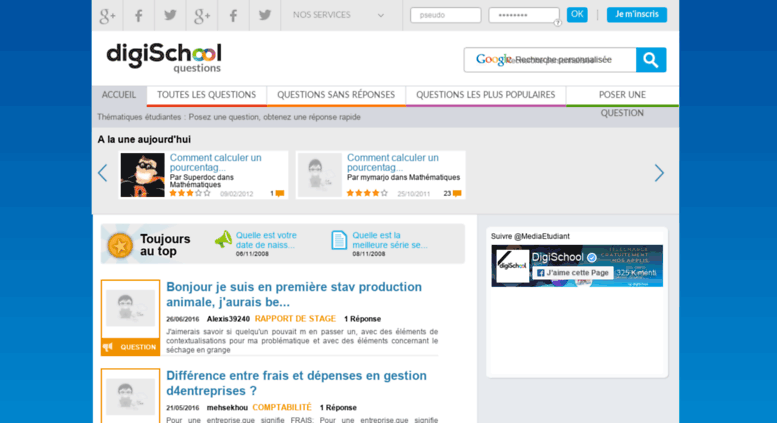
Task: Click the username Alexis39240
Action: [x=228, y=319]
